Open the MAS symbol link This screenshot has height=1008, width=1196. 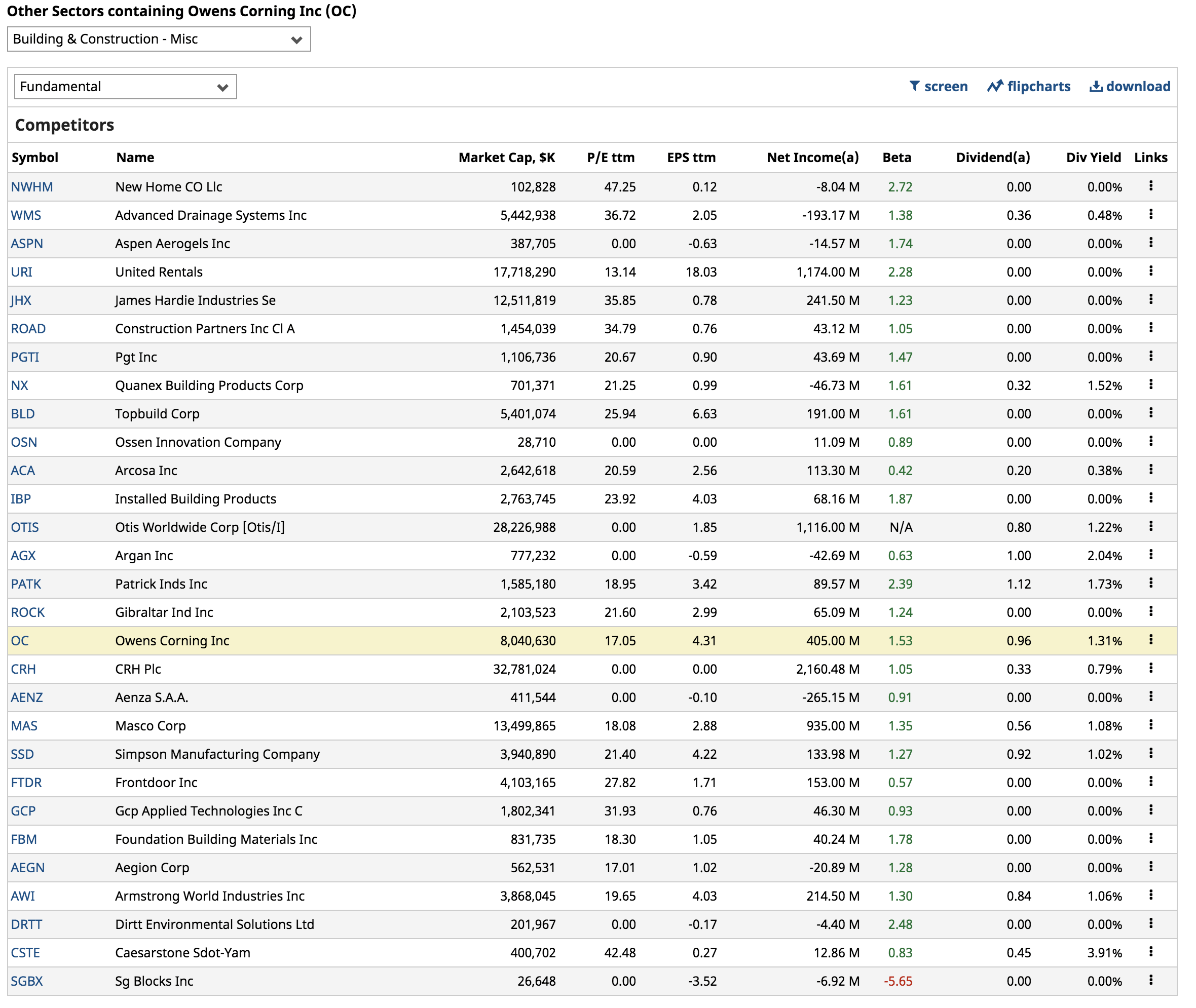[x=24, y=726]
